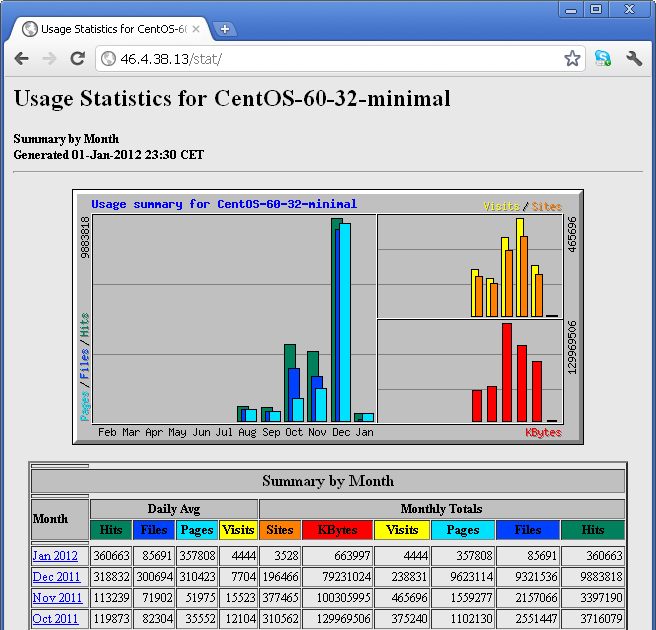Close the Usage Statistics tab

pos(196,29)
